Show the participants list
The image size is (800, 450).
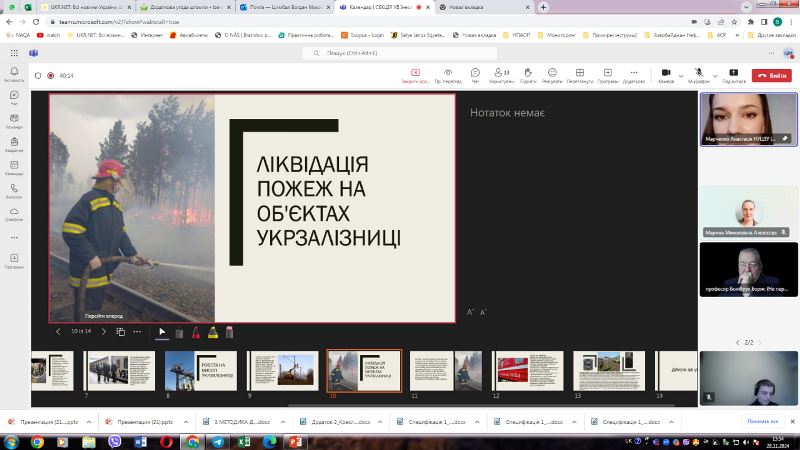502,76
